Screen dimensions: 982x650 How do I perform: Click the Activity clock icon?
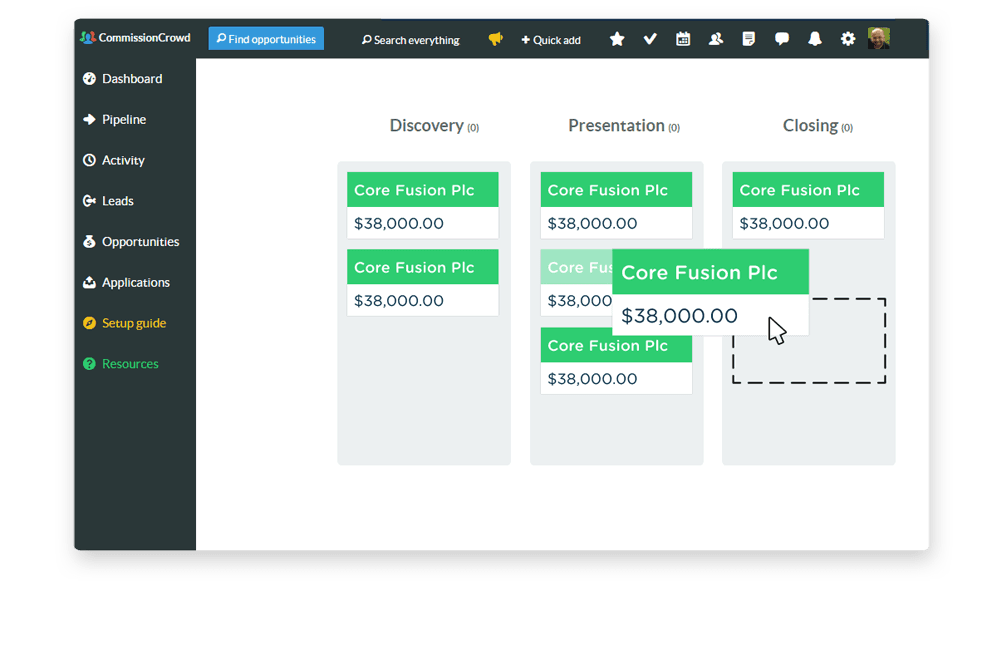pyautogui.click(x=90, y=160)
